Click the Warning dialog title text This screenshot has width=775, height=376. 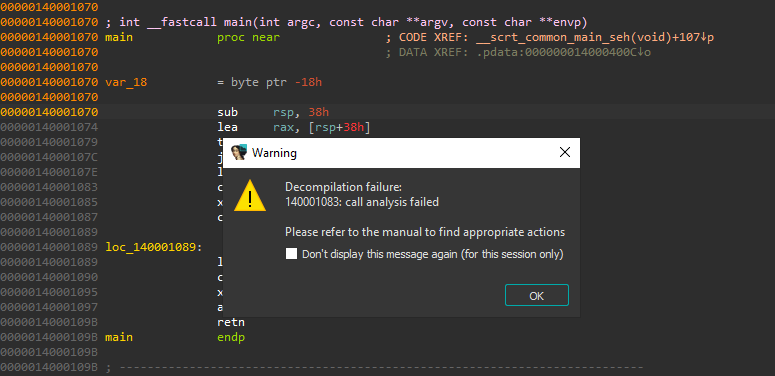click(274, 153)
